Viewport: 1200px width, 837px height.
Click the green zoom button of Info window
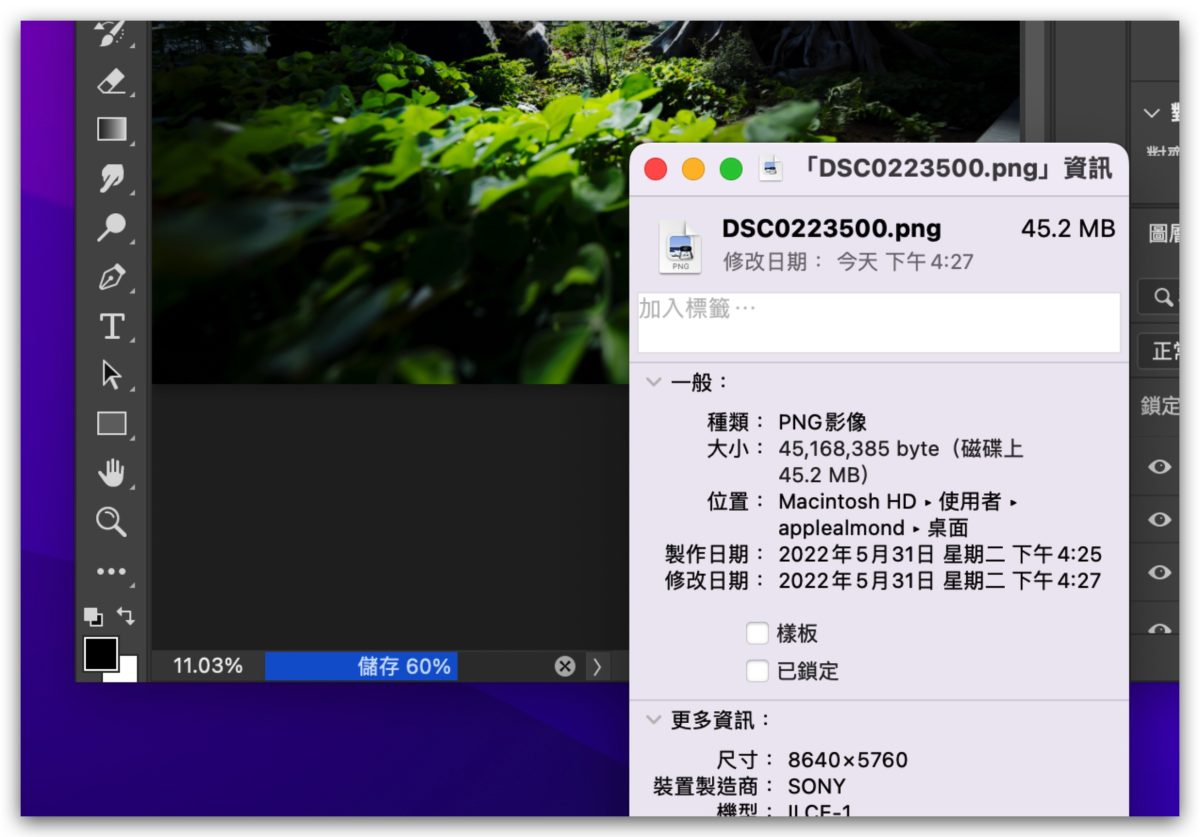(731, 169)
